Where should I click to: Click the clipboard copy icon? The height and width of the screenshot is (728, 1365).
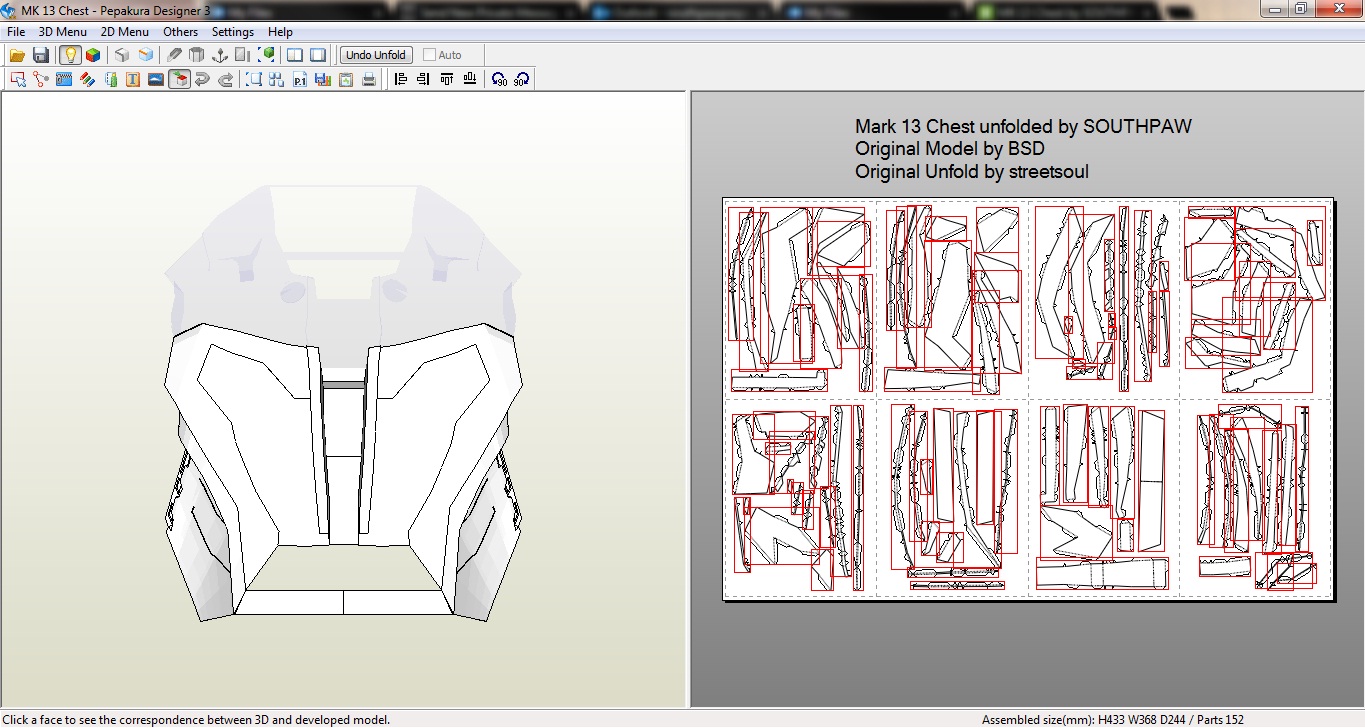(346, 79)
